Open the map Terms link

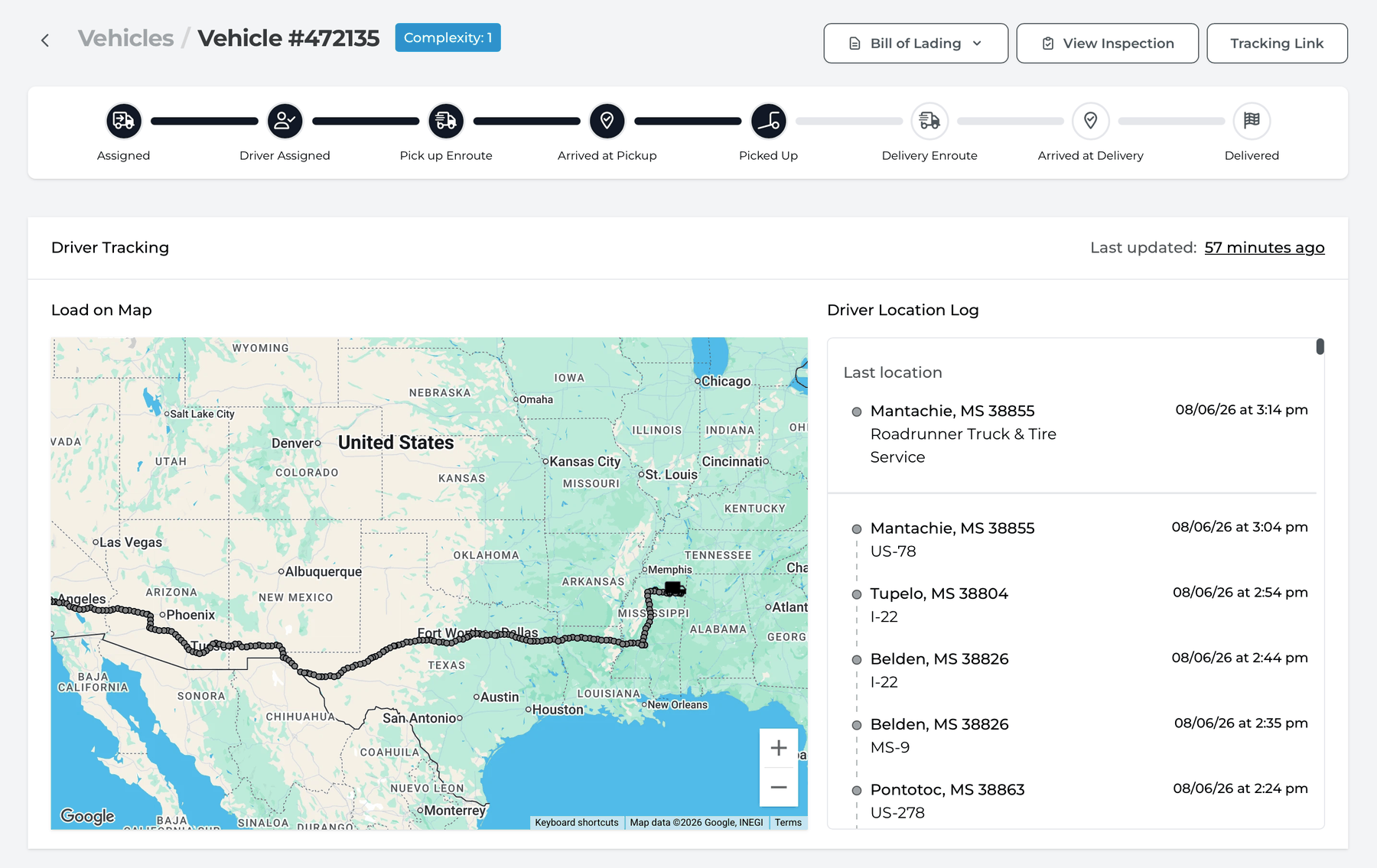tap(788, 823)
